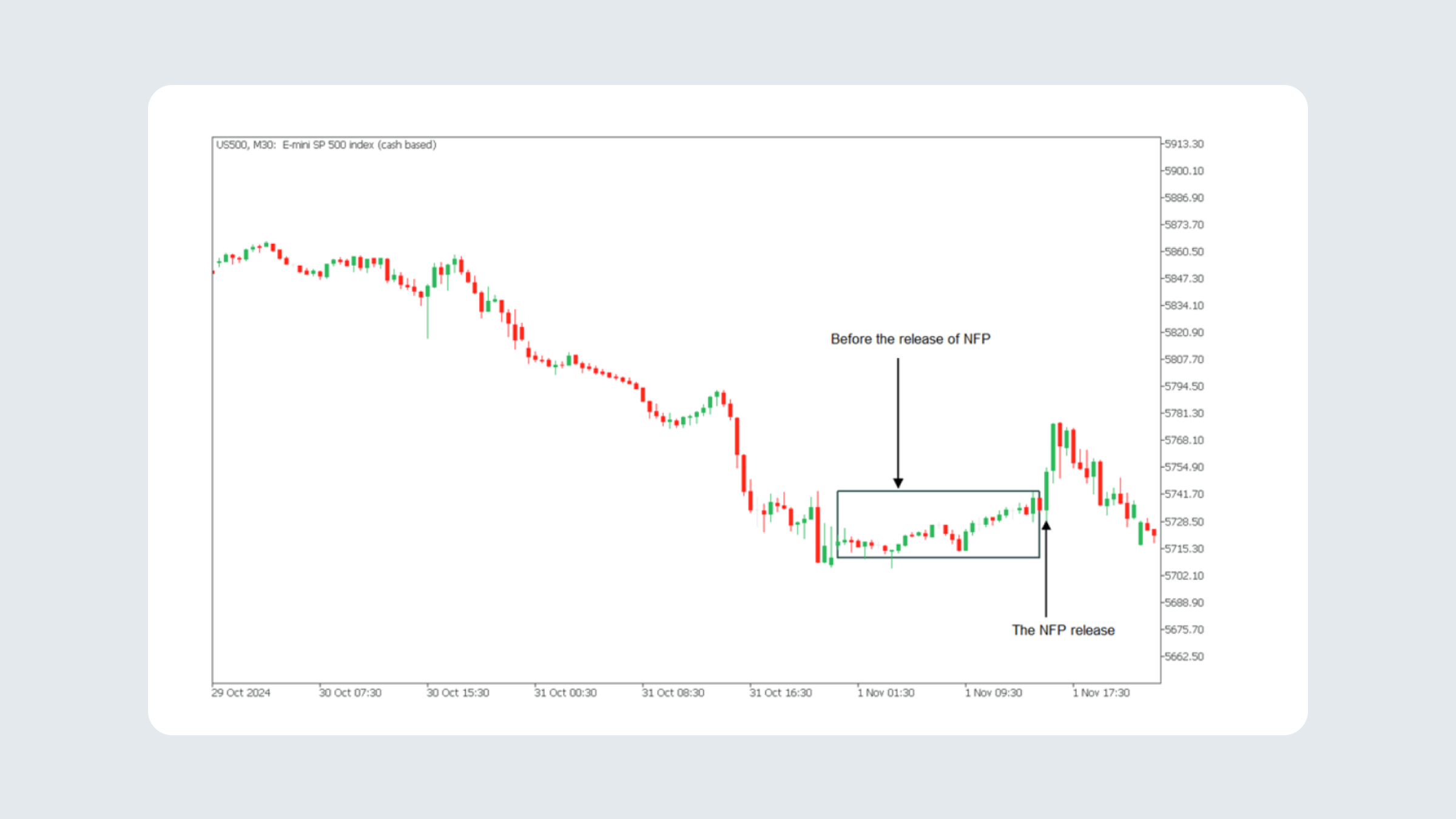1456x819 pixels.
Task: Click the '31 Oct 00:30' time label
Action: coord(565,693)
